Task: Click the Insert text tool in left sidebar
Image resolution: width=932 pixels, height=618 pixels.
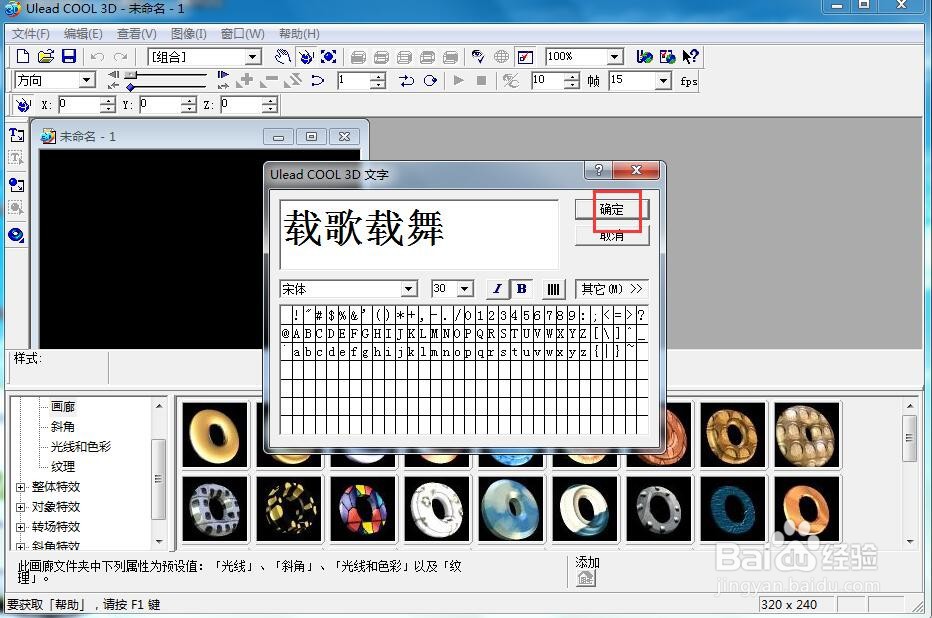Action: click(17, 135)
